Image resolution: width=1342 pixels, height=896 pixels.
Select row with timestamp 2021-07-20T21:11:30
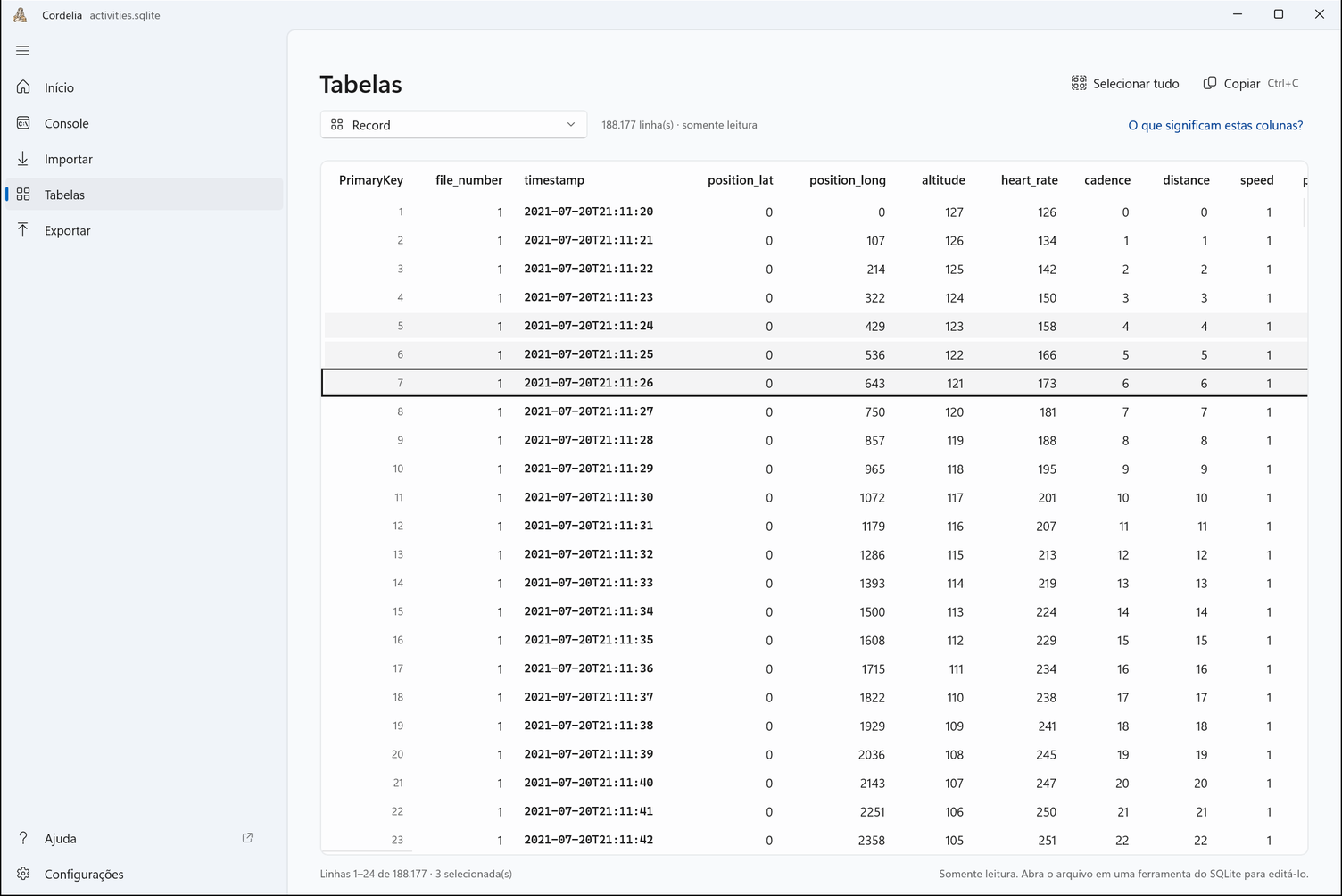(815, 497)
